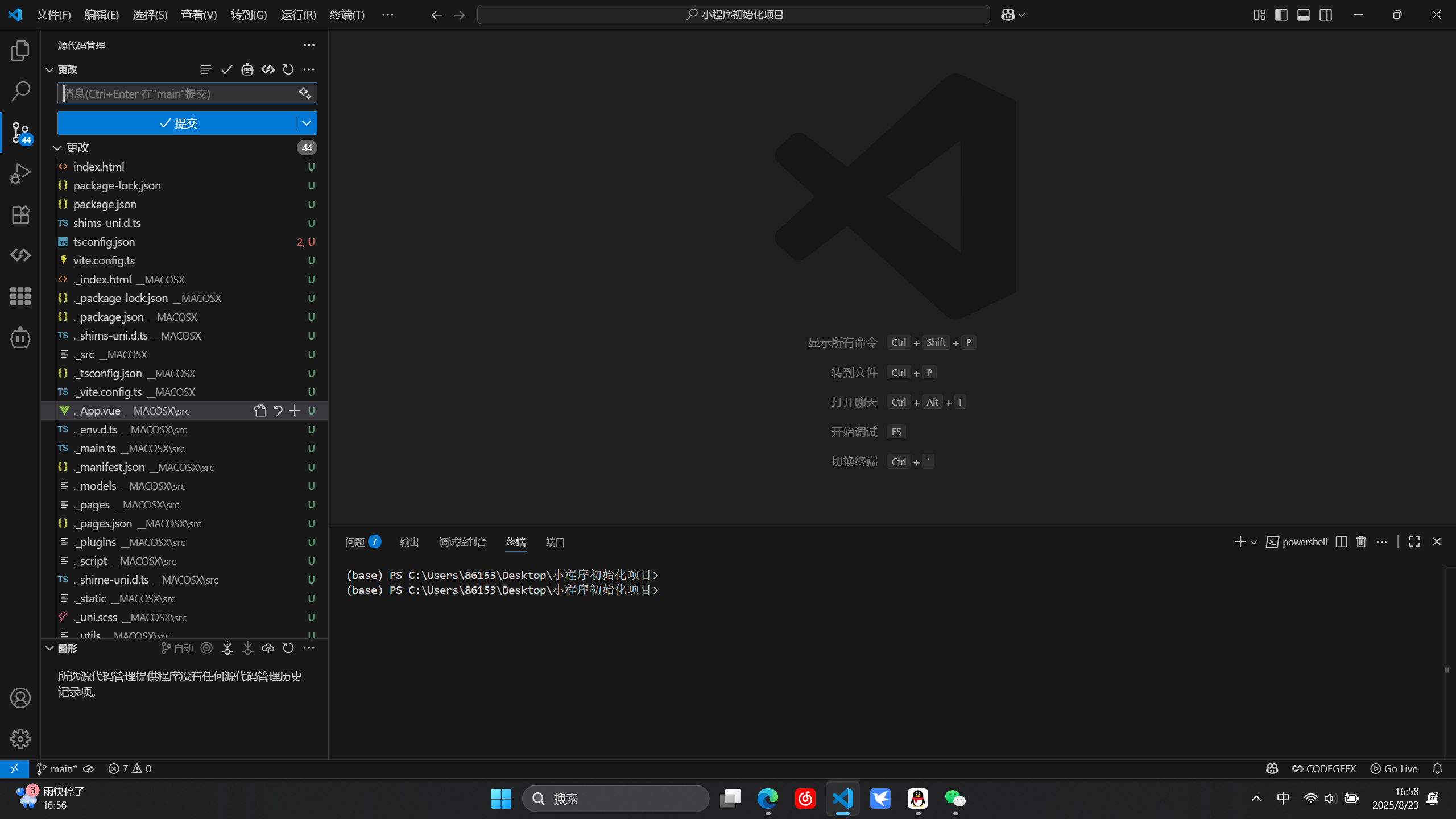Open Copilot dropdown chevron in title bar
The image size is (1456, 819).
pos(1022,15)
